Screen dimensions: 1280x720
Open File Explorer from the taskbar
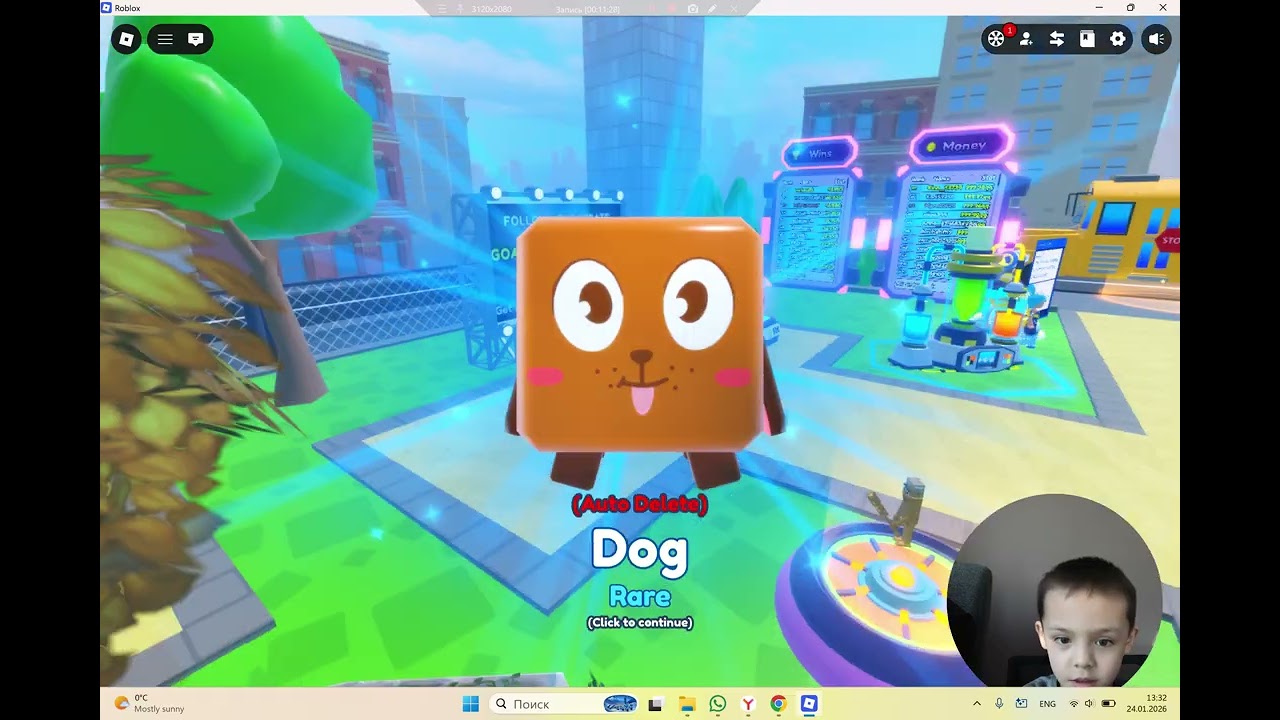tap(686, 704)
